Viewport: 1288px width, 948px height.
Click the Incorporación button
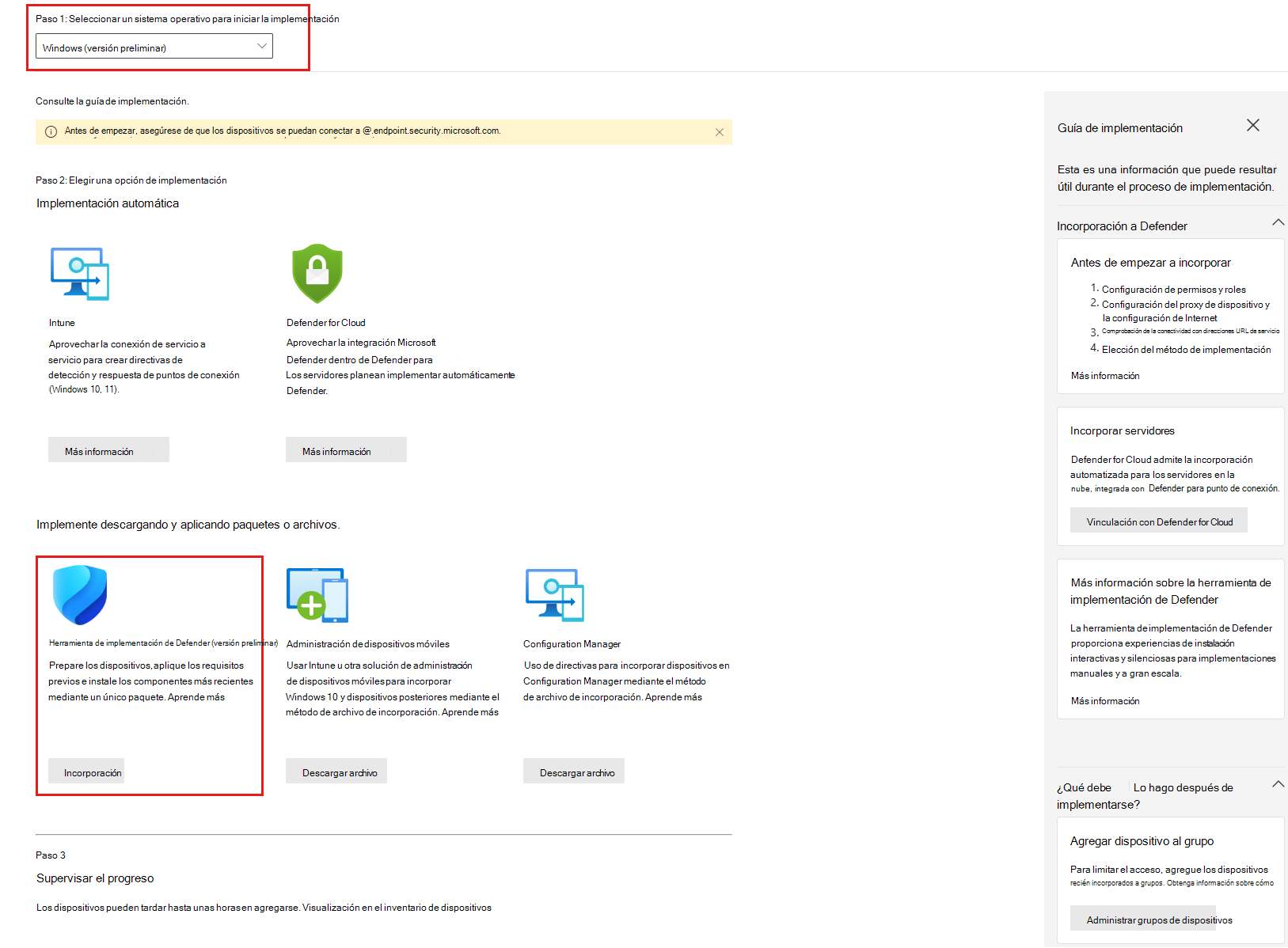click(x=86, y=772)
